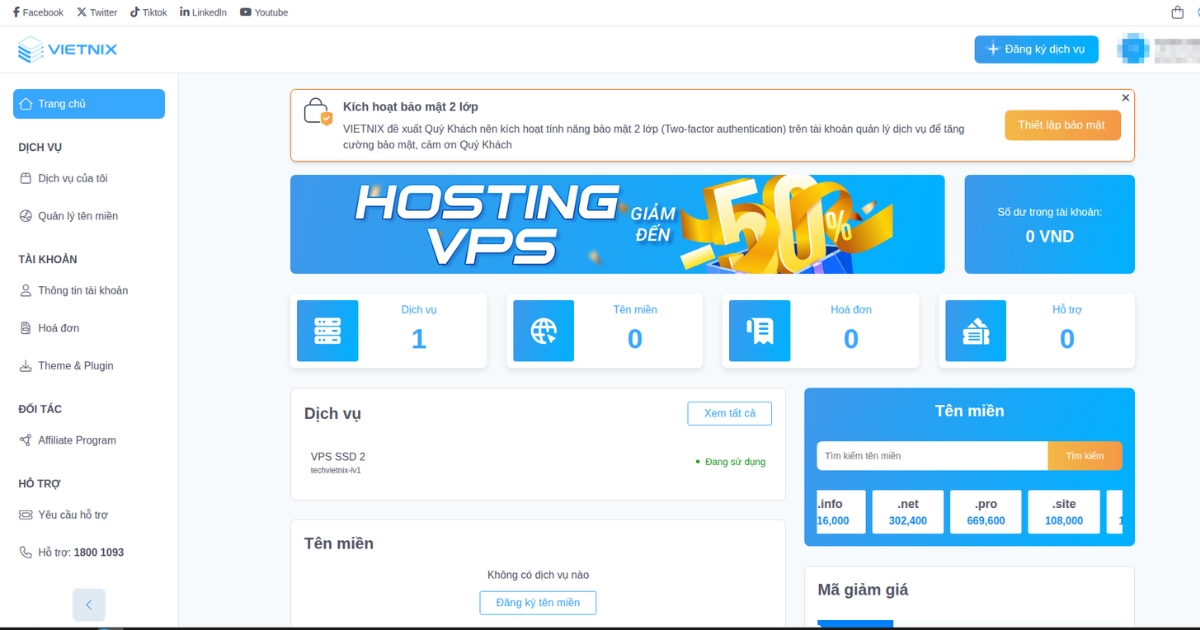Open the X (Twitter) link
The height and width of the screenshot is (630, 1200).
96,11
